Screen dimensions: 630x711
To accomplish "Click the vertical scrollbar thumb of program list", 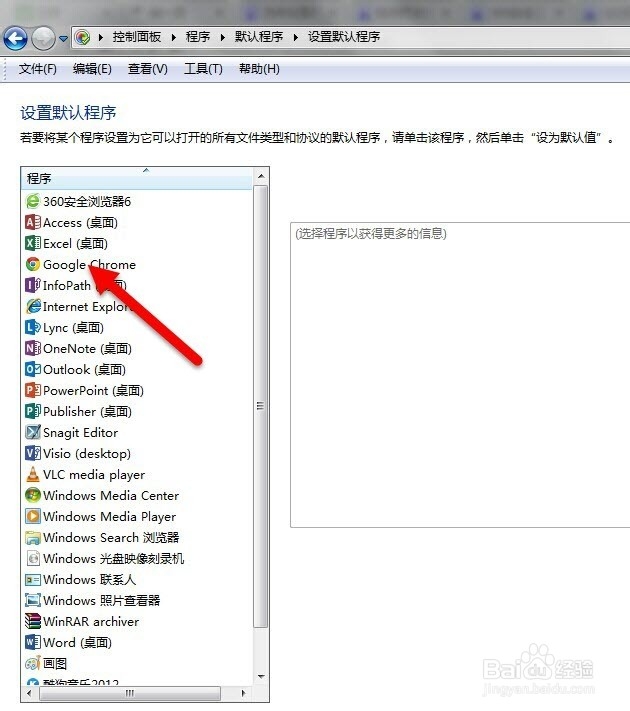I will (261, 406).
